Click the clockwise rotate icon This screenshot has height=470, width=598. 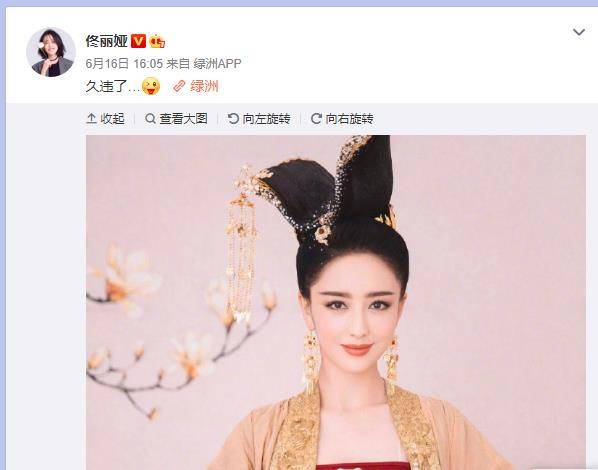point(316,119)
